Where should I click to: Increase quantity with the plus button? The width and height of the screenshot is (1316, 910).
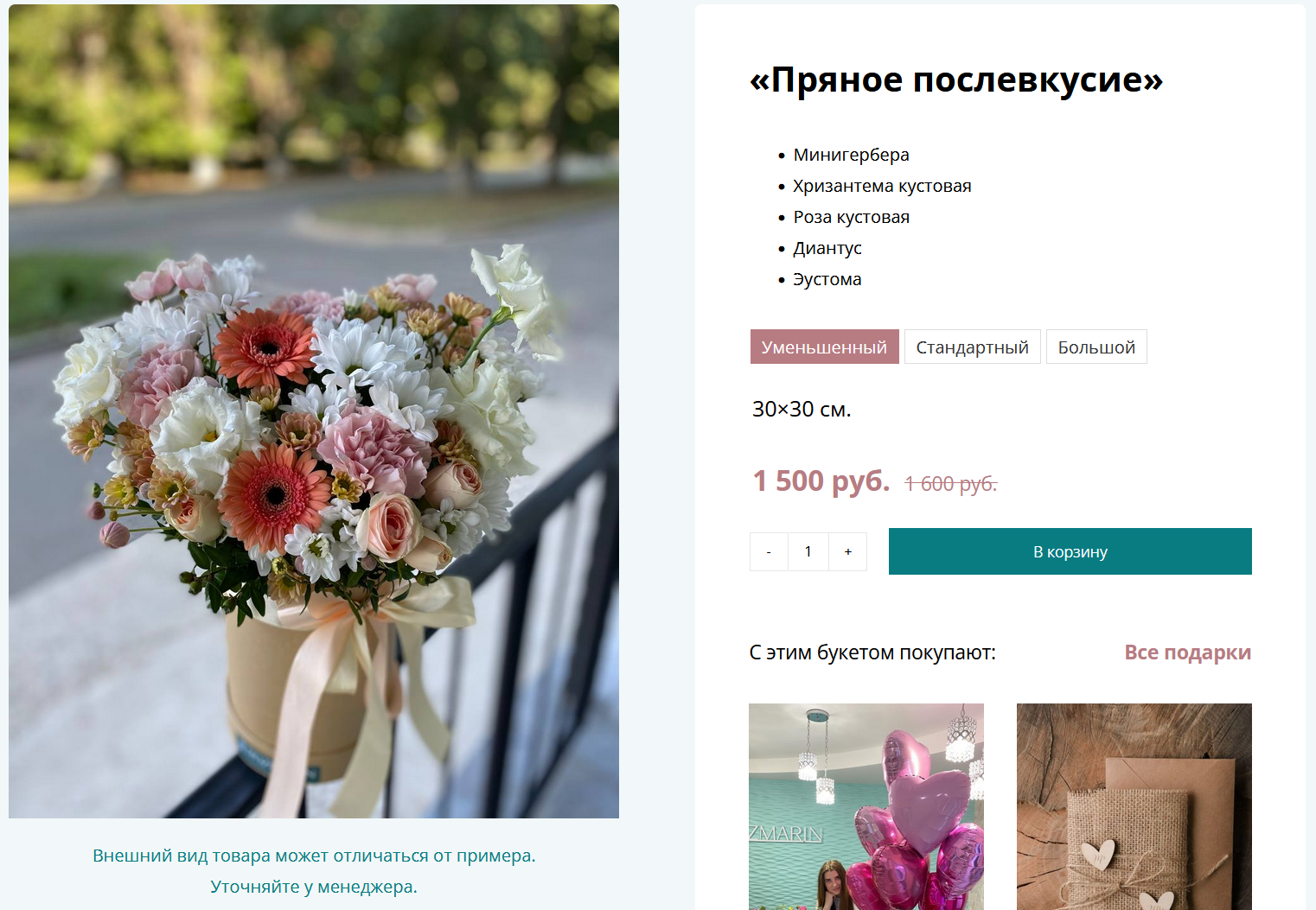pyautogui.click(x=848, y=551)
